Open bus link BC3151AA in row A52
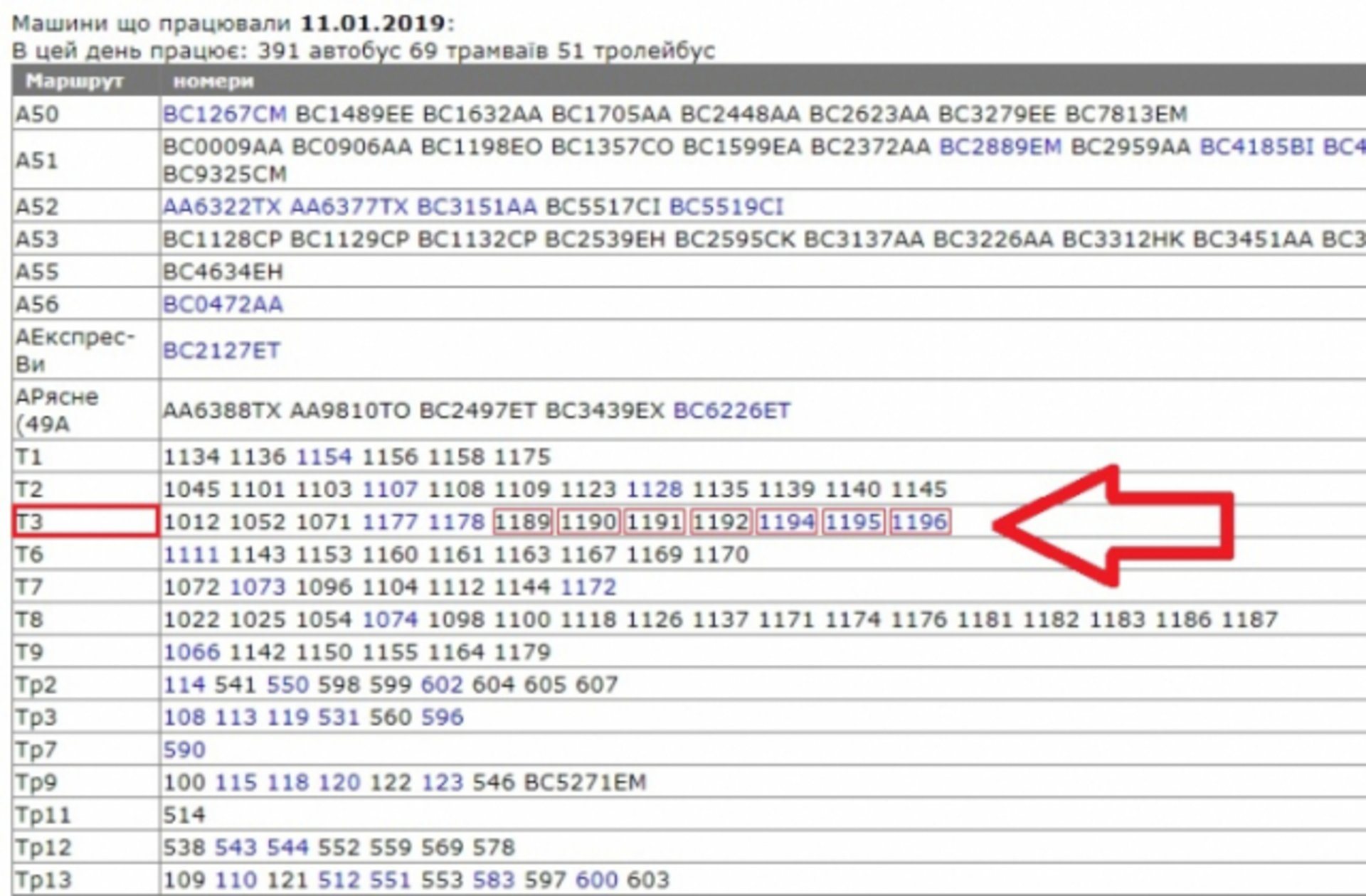Image resolution: width=1366 pixels, height=896 pixels. tap(477, 207)
